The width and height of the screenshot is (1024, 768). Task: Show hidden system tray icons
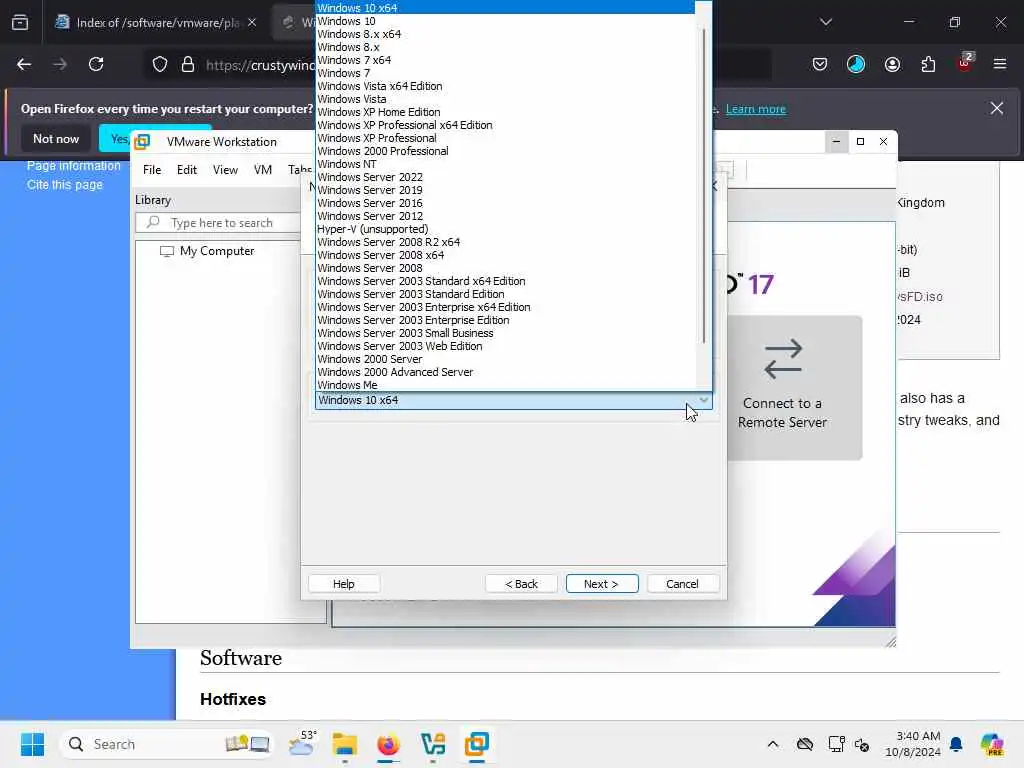773,744
